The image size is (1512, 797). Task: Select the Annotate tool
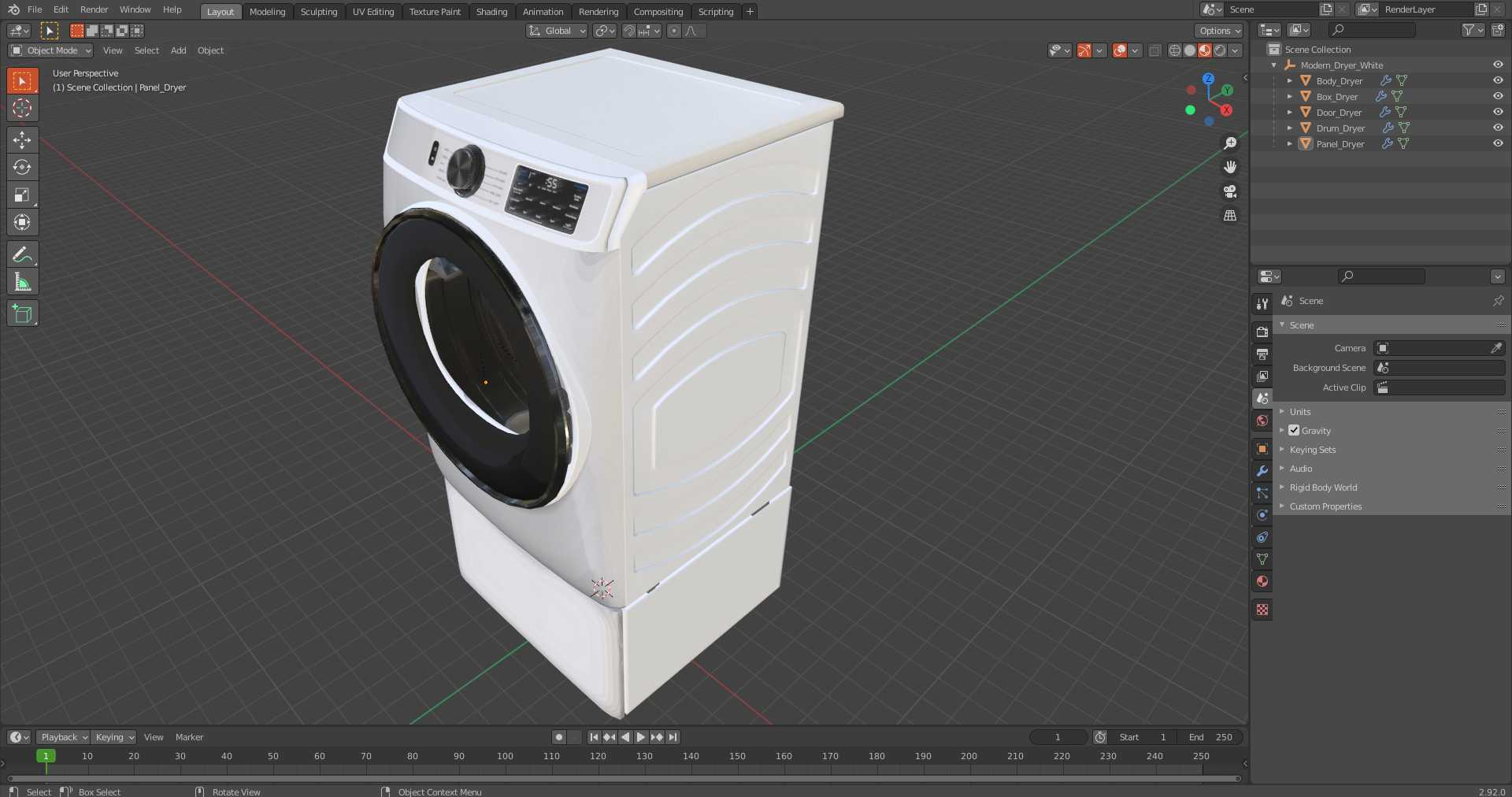(x=22, y=254)
